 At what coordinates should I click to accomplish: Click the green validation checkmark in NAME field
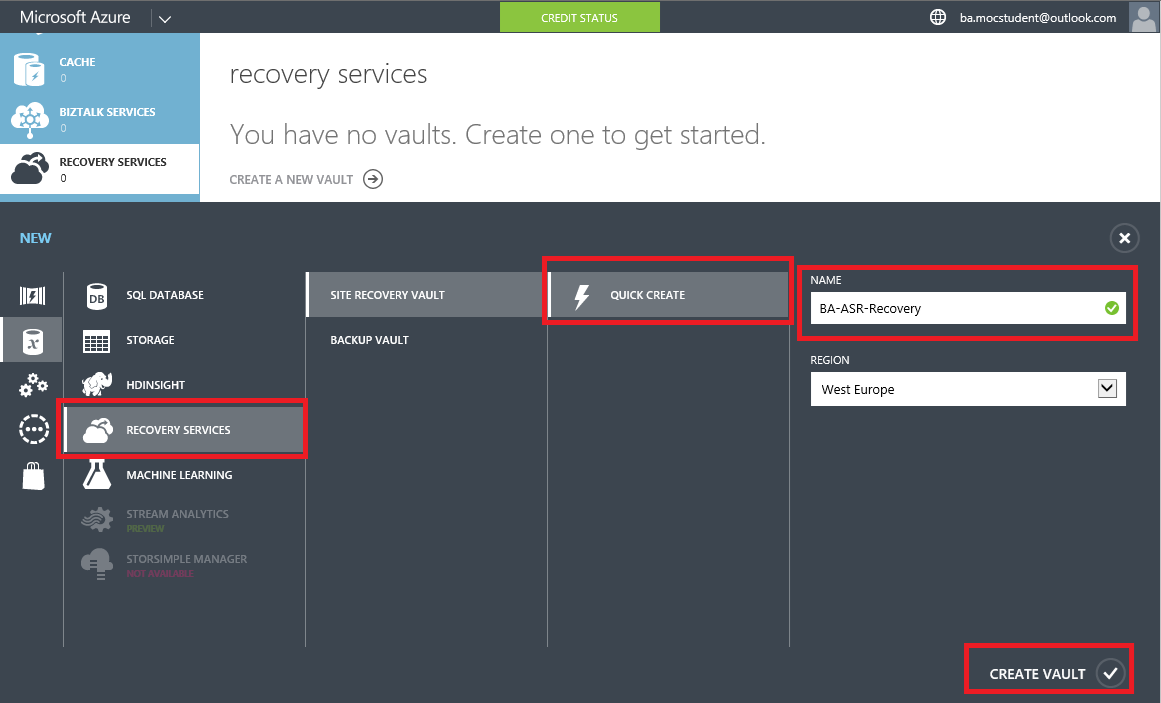coord(1111,308)
